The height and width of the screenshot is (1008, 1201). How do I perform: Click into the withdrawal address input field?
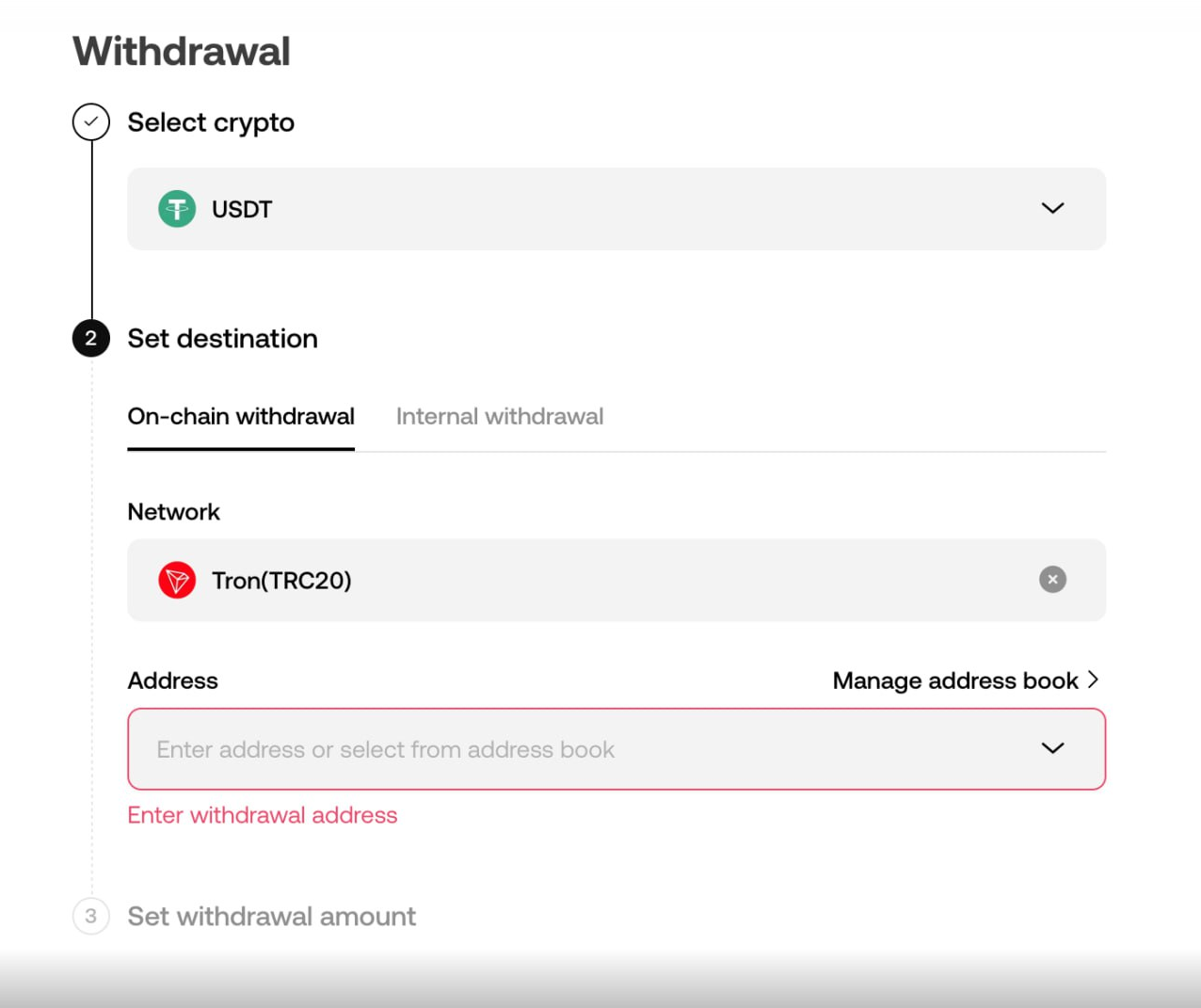(617, 749)
